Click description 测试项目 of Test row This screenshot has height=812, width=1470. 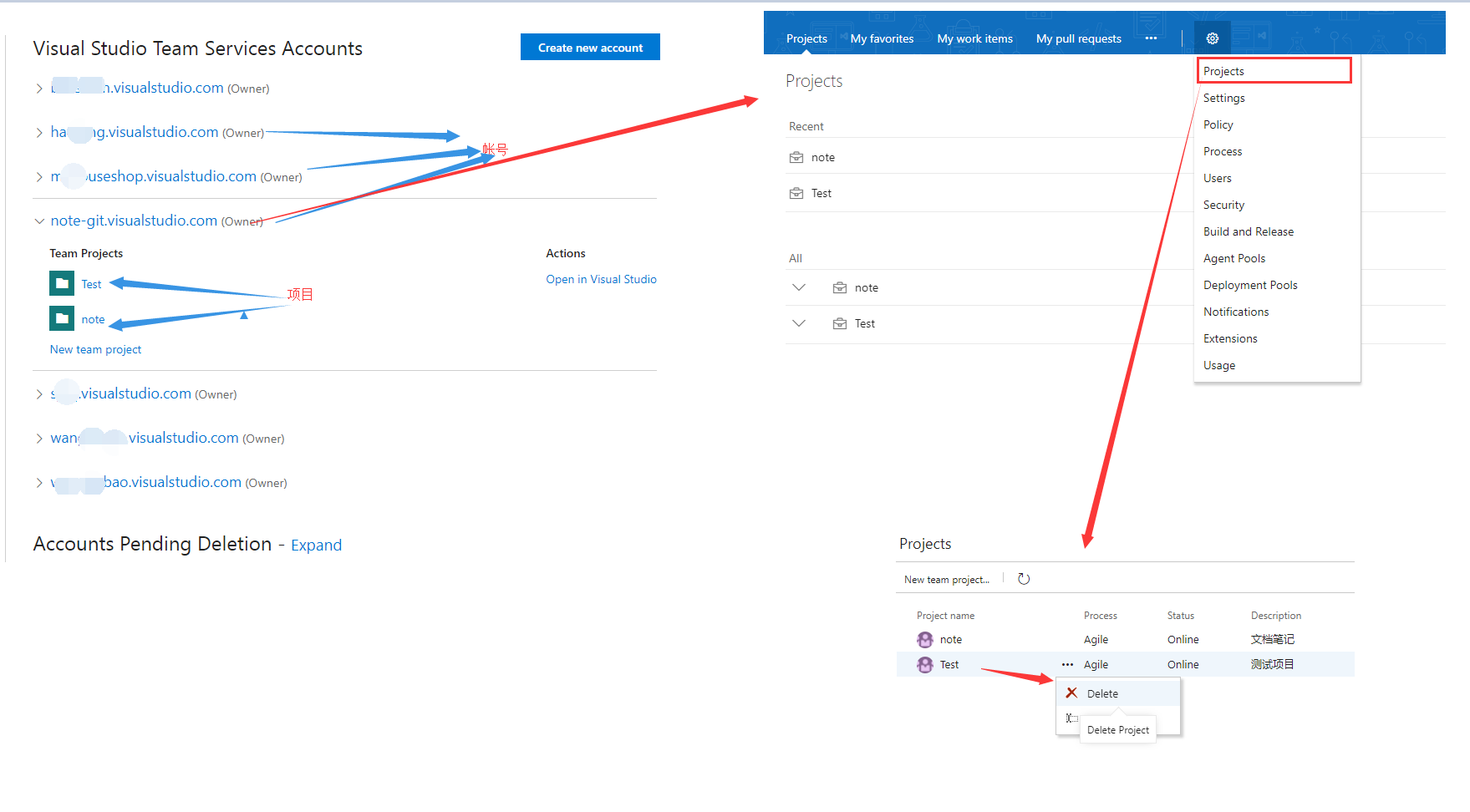(x=1272, y=664)
